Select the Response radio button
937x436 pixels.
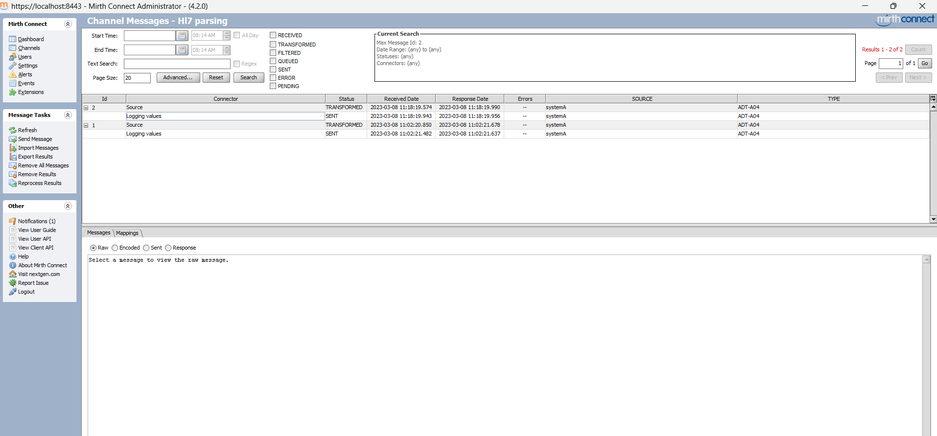[168, 248]
